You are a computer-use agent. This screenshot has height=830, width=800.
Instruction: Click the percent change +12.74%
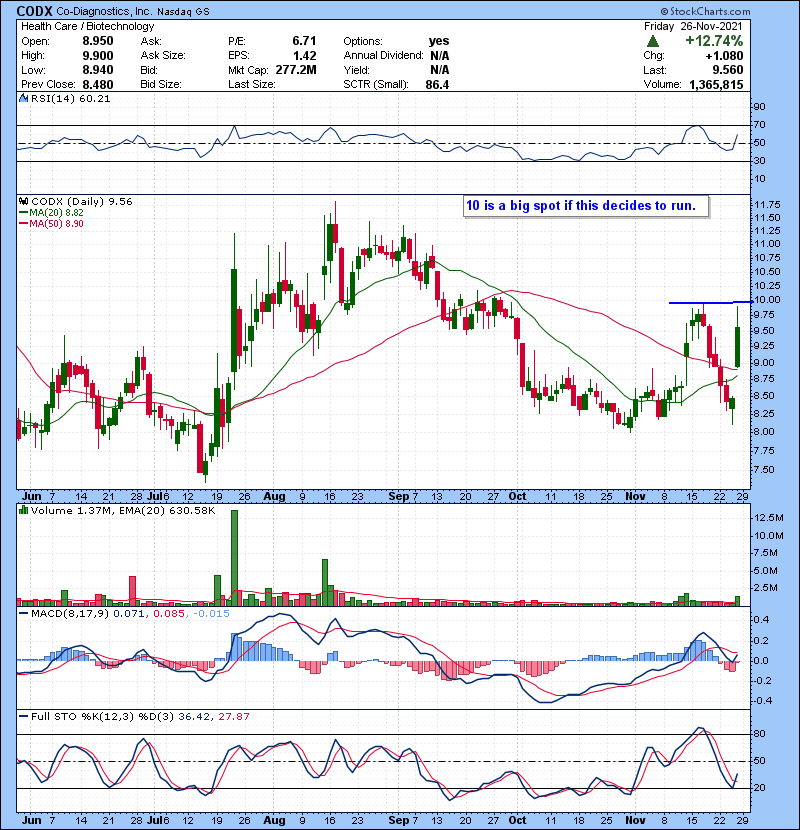coord(714,41)
